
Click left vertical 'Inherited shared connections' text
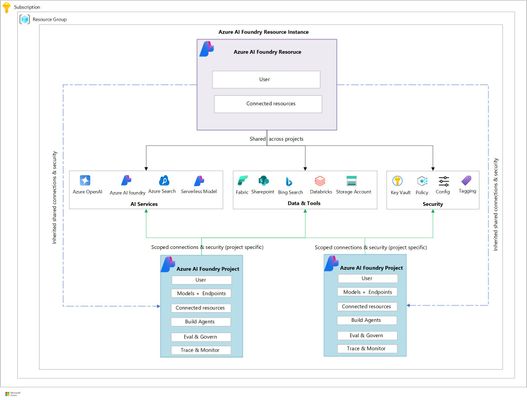click(x=54, y=198)
